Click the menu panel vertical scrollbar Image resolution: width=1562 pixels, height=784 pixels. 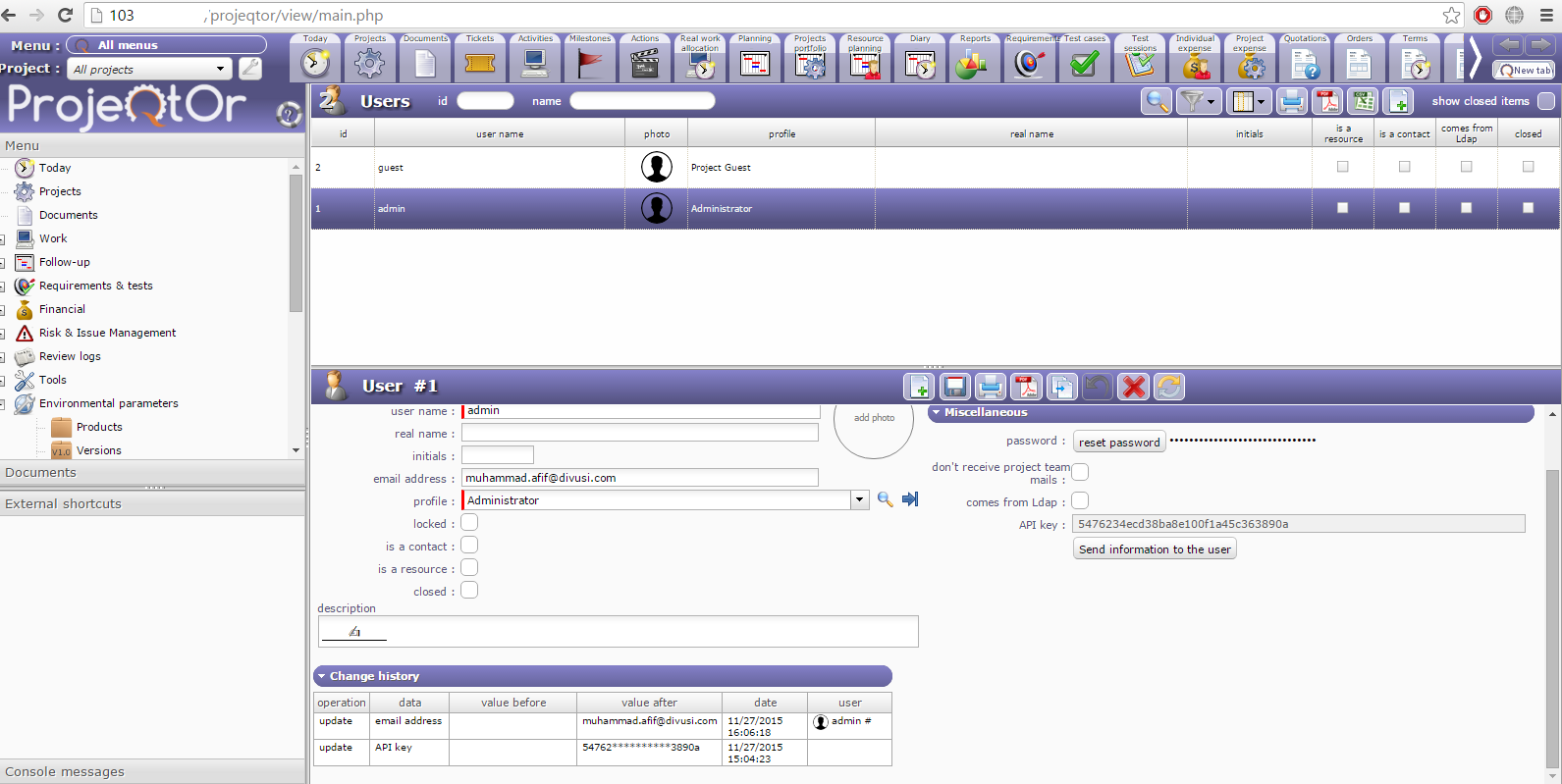[x=296, y=245]
